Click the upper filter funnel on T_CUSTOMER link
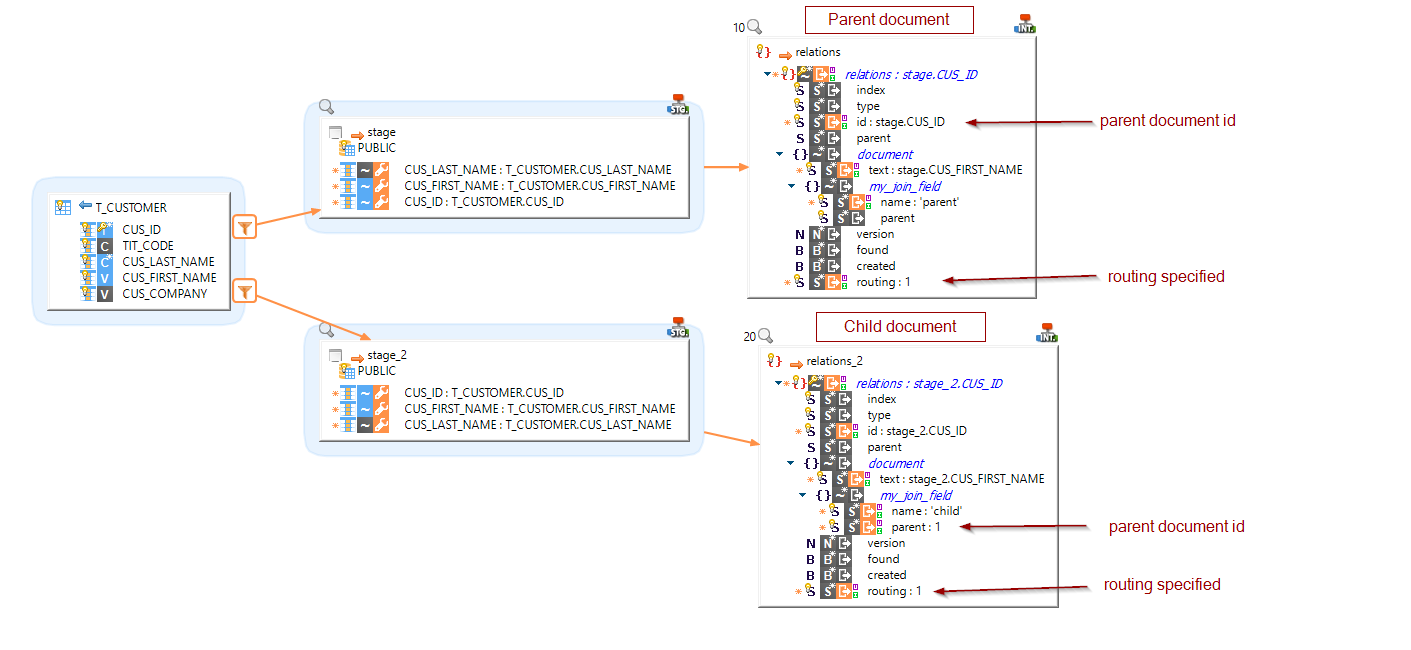Viewport: 1411px width, 650px height. pos(245,226)
